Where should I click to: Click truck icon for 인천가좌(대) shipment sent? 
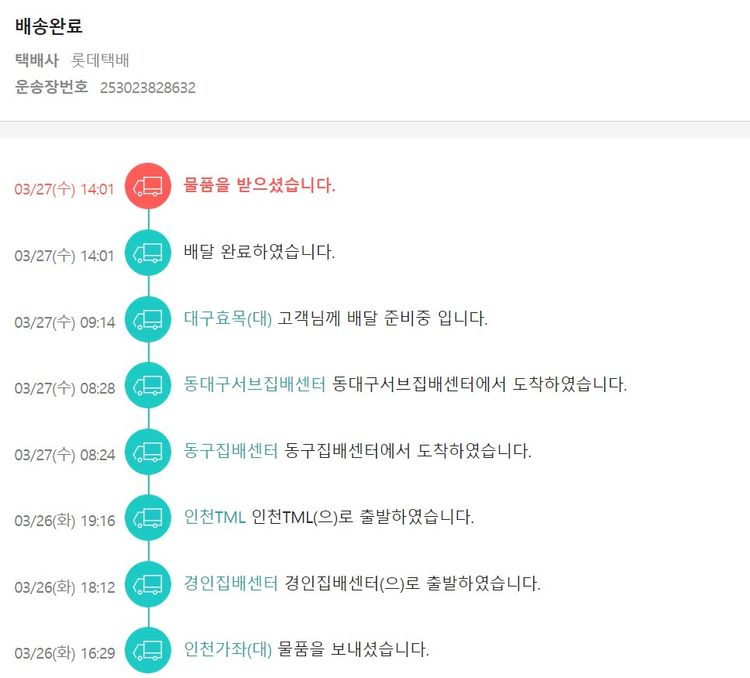click(x=148, y=649)
